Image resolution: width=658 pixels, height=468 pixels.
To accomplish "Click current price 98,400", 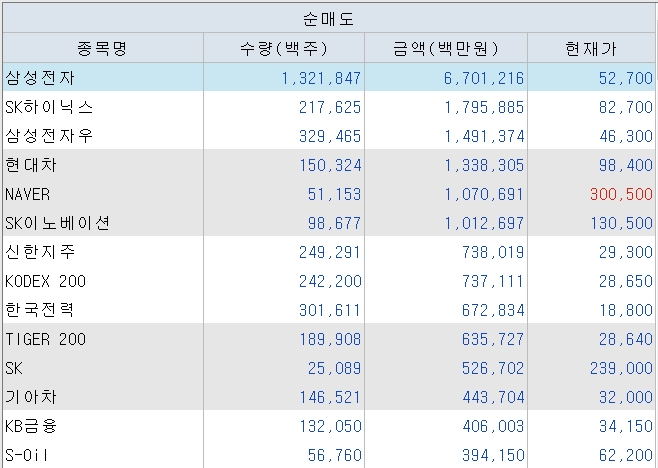I will pyautogui.click(x=626, y=165).
